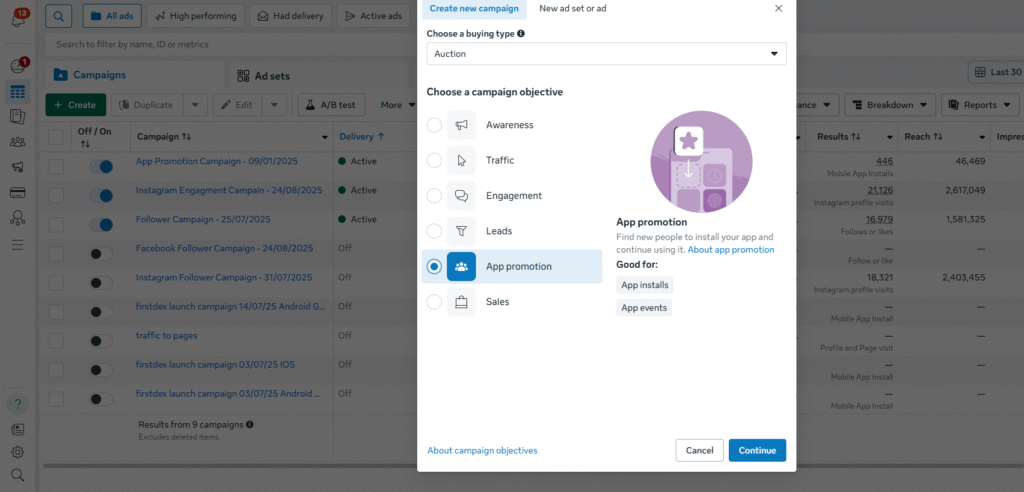Open the Campaigns table icon in sidebar
The image size is (1024, 492).
pos(17,92)
